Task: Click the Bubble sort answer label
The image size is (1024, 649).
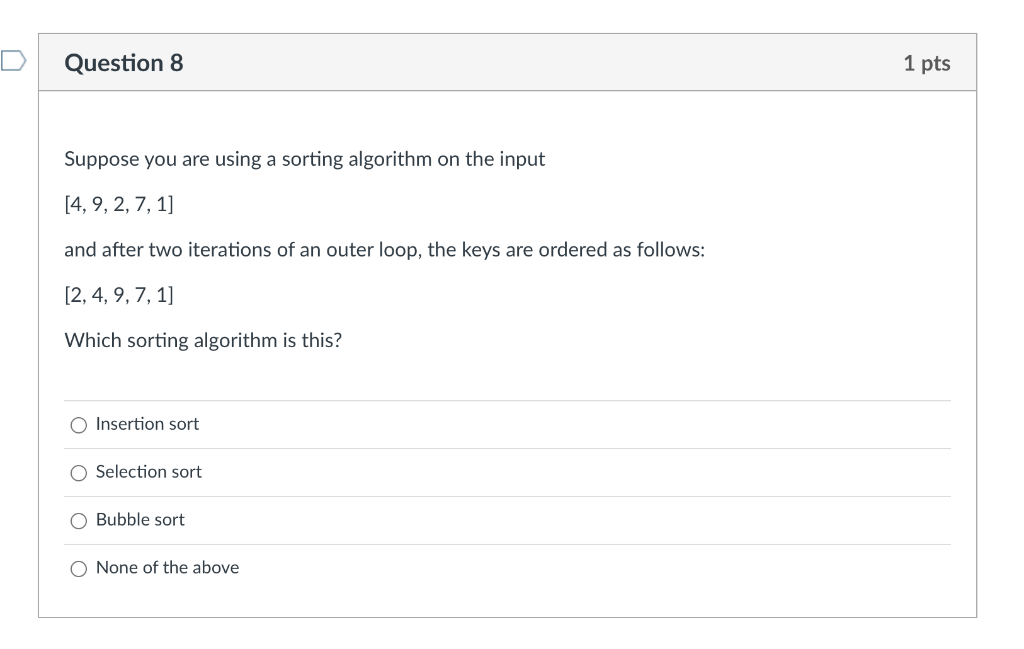Action: click(x=140, y=519)
